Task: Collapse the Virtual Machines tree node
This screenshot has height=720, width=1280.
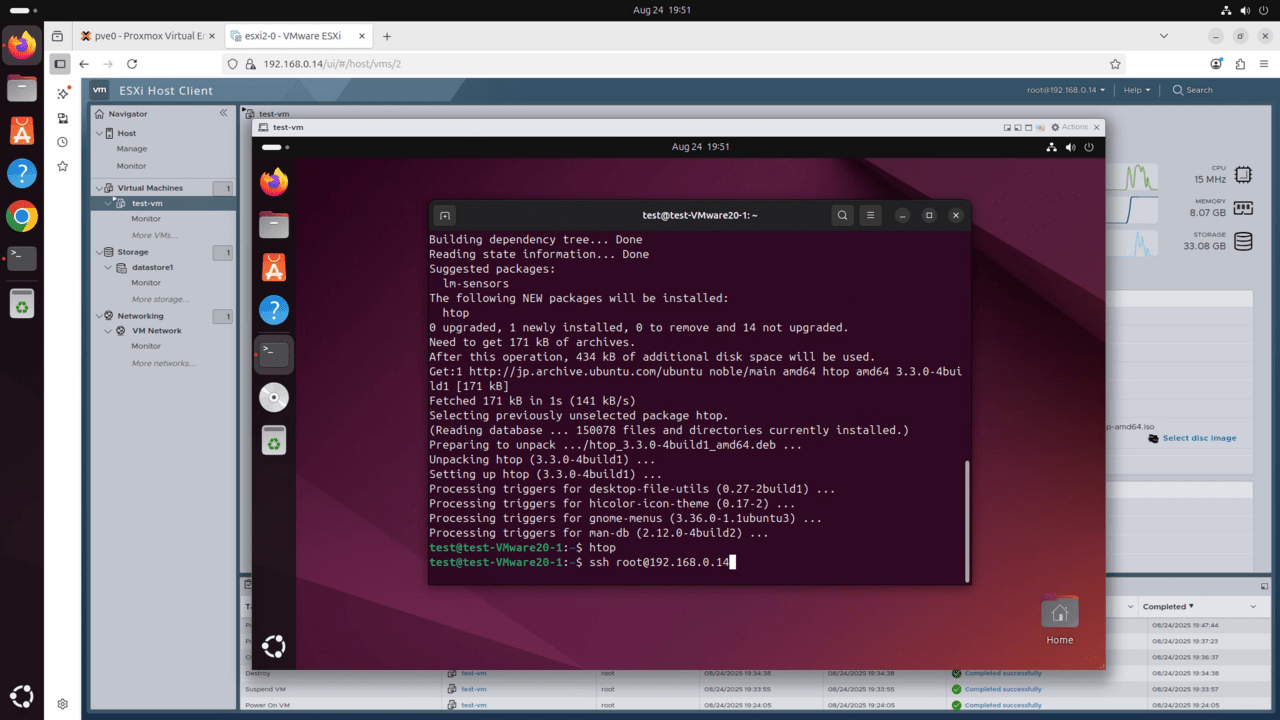Action: (99, 188)
